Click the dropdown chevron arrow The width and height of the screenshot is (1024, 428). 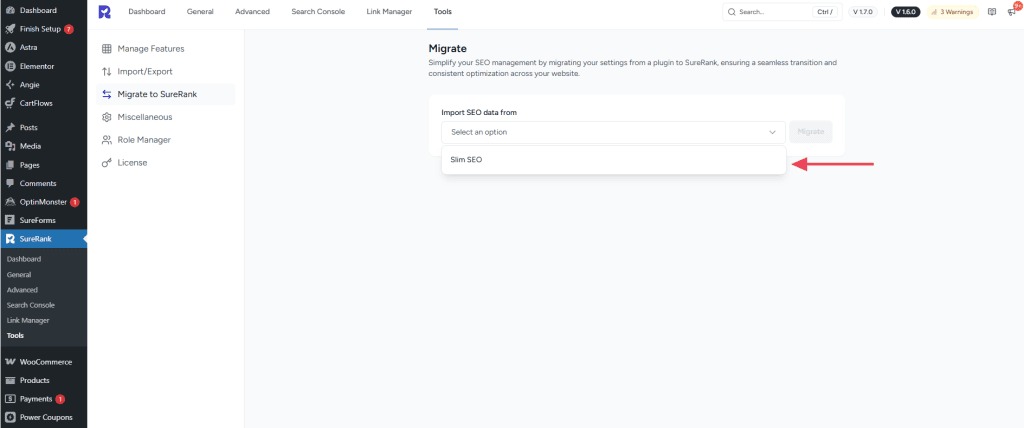point(772,132)
